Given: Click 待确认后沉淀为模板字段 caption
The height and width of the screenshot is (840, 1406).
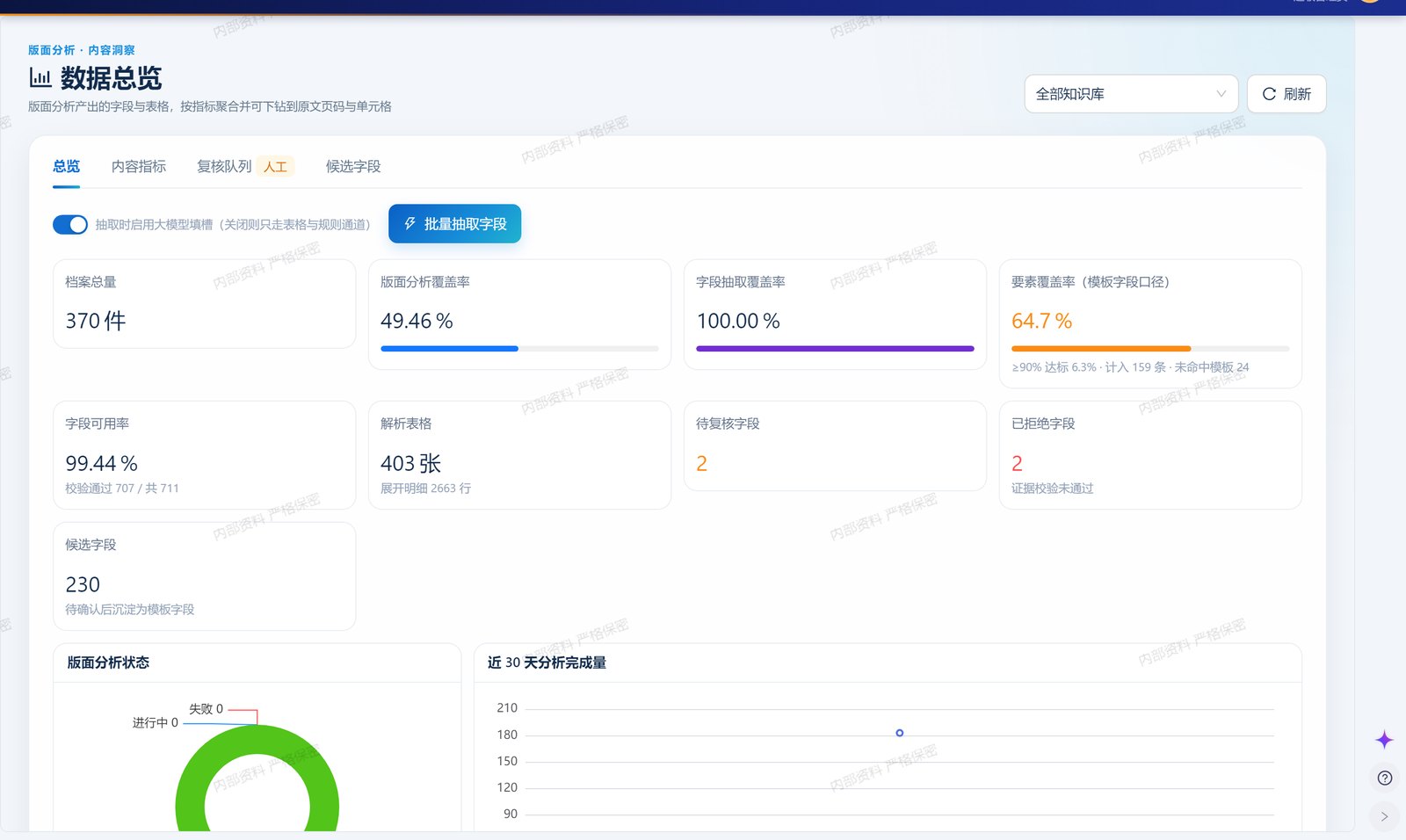Looking at the screenshot, I should point(130,610).
